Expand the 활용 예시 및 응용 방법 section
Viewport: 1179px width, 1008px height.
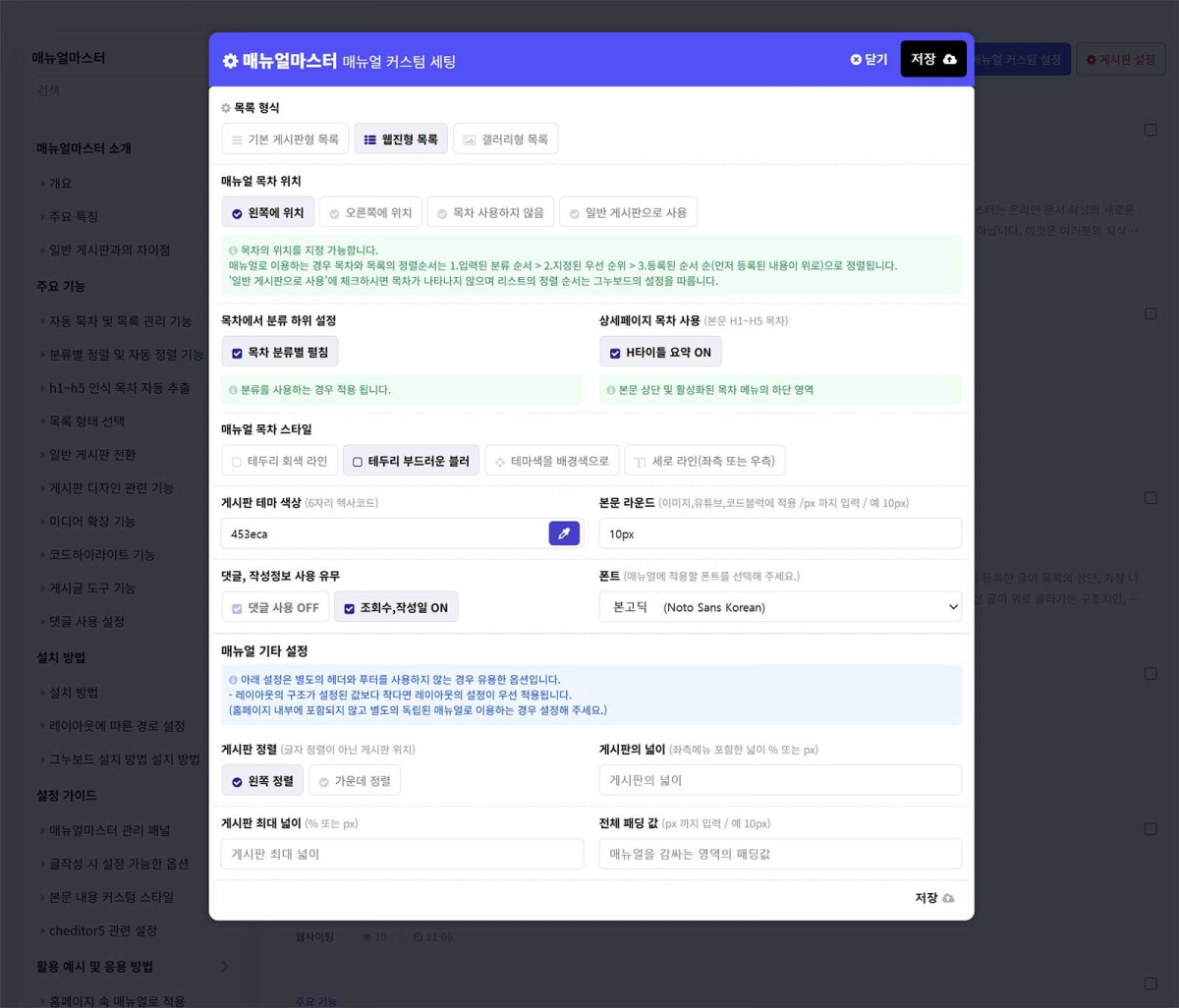[x=224, y=967]
